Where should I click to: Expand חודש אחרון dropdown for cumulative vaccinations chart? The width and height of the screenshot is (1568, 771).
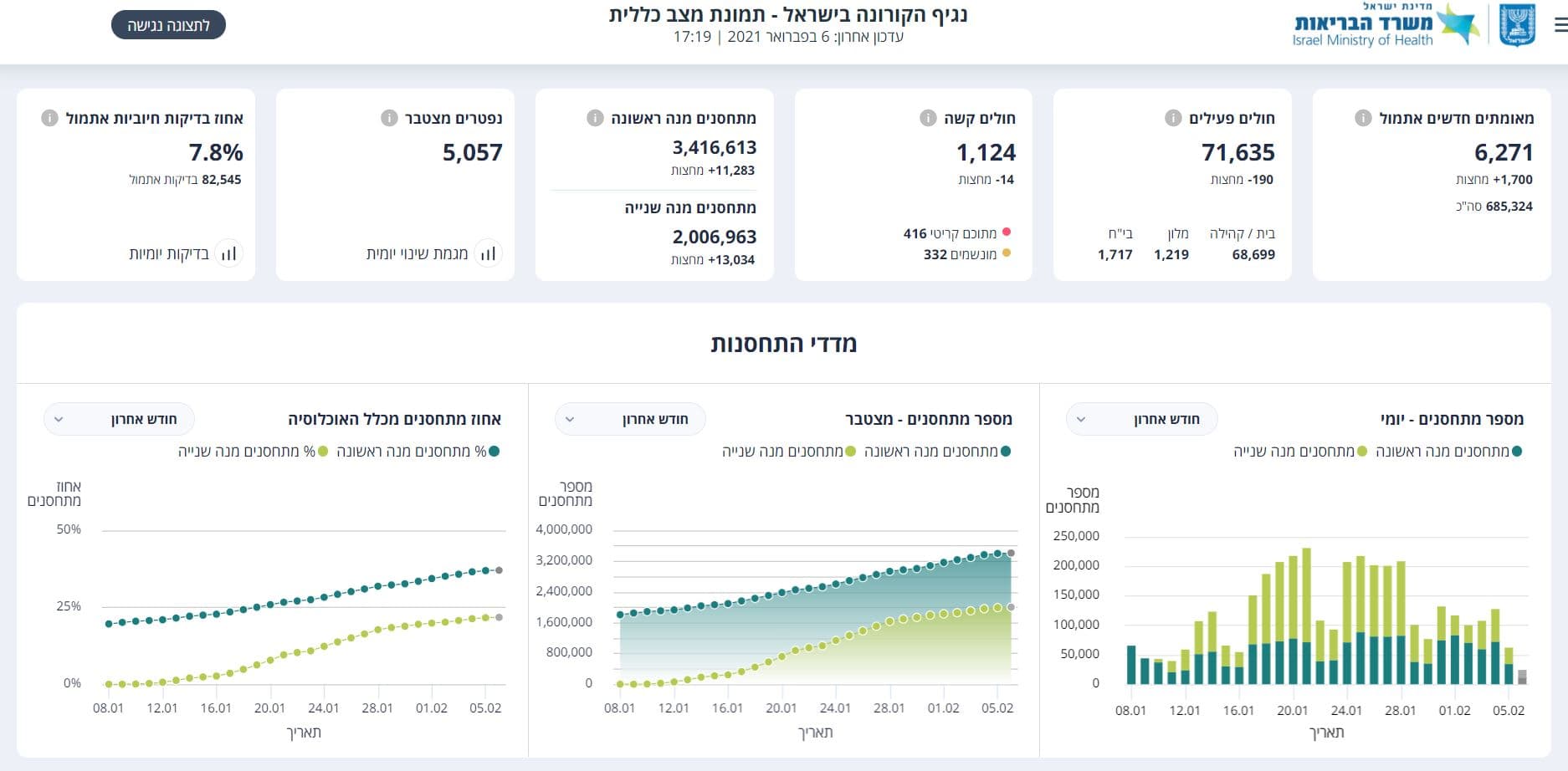point(630,419)
